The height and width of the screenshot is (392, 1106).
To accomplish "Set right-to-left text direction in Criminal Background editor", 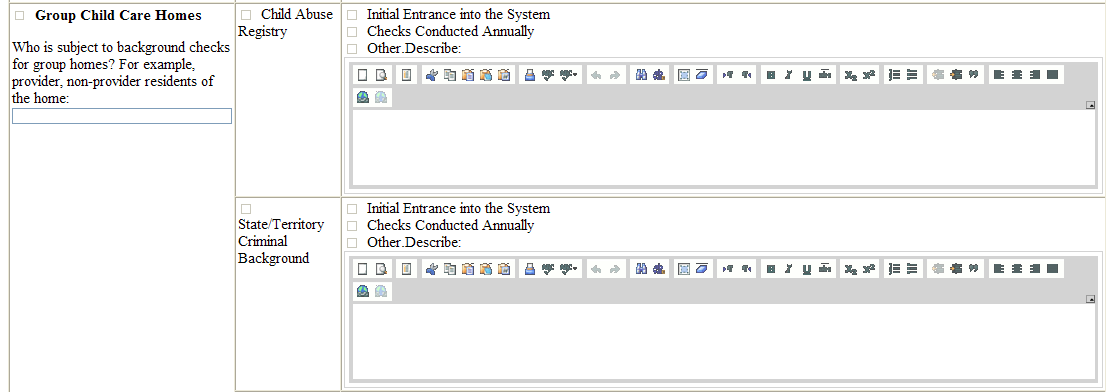I will pos(746,269).
